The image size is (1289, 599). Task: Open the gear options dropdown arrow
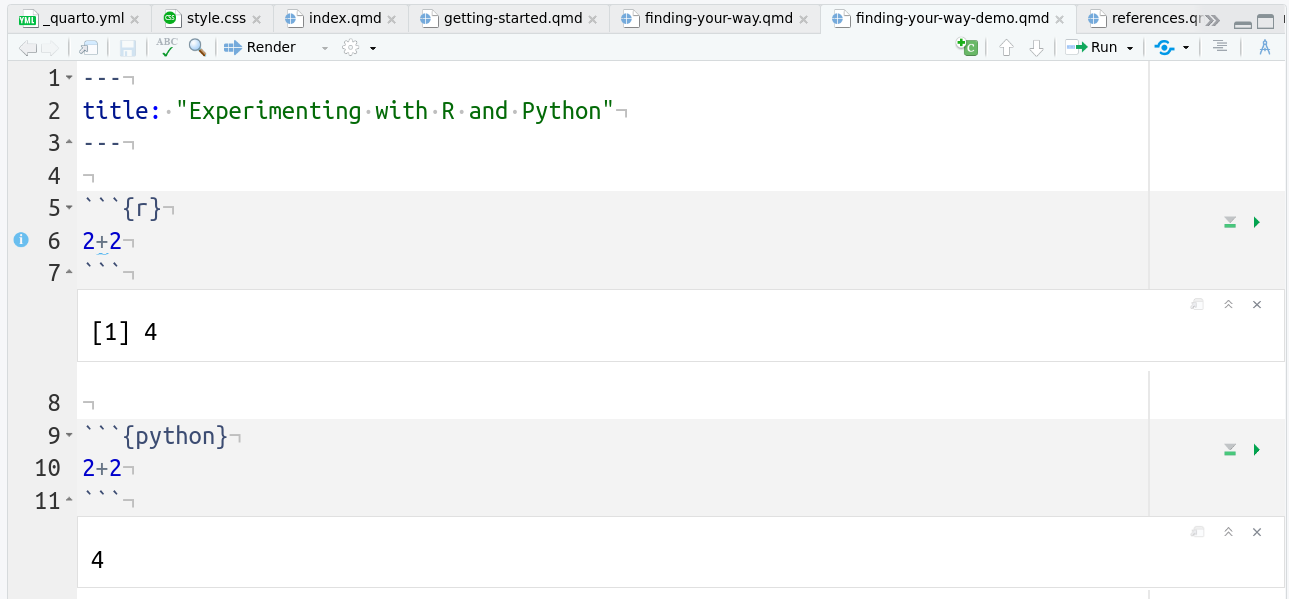point(373,48)
